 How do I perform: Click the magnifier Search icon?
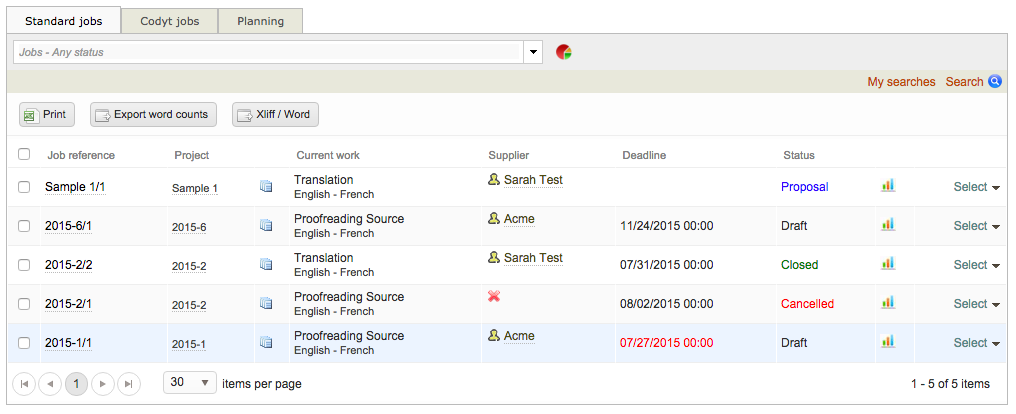pyautogui.click(x=995, y=82)
